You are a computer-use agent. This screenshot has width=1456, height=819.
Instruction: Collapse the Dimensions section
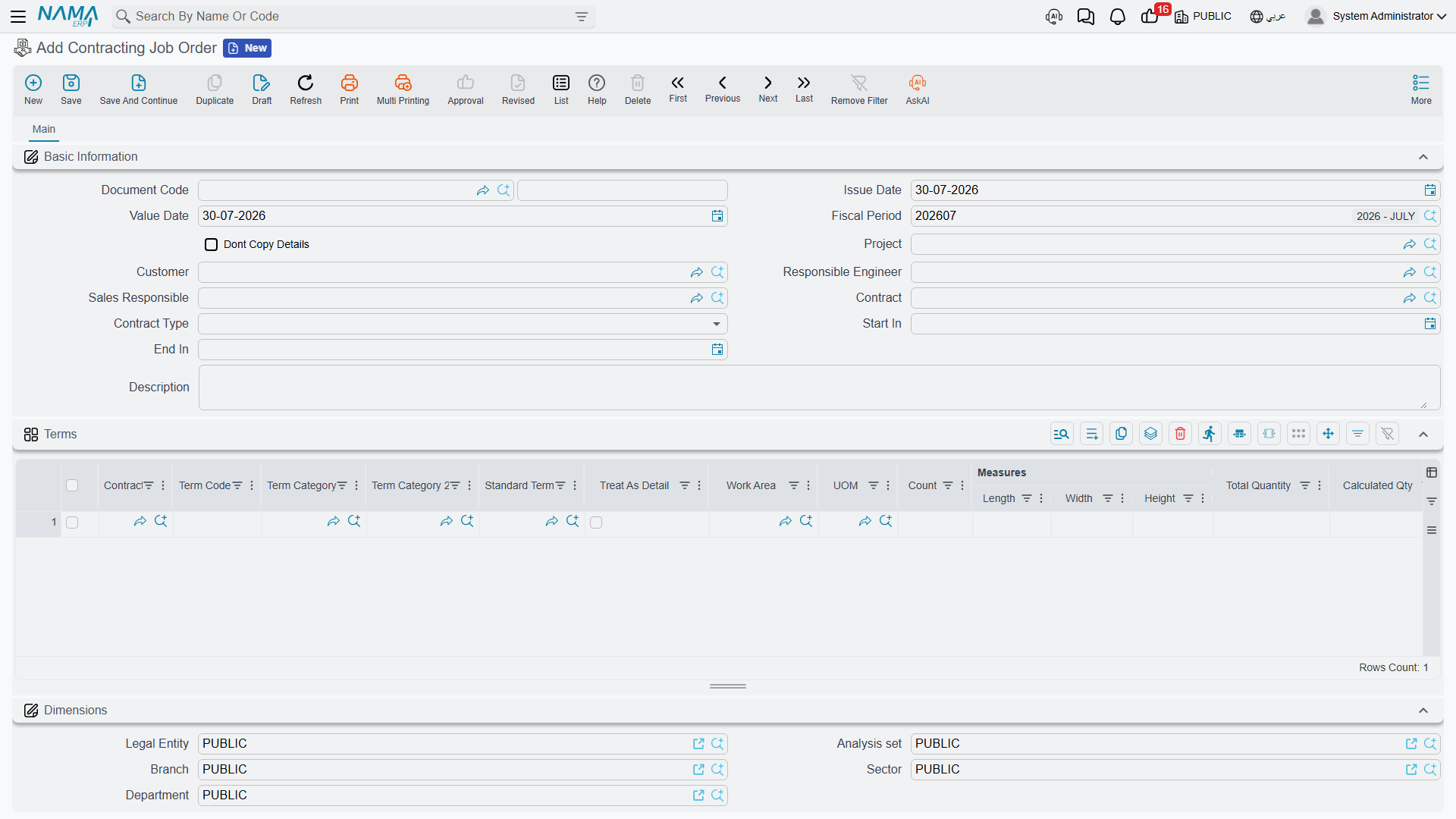pos(1423,711)
